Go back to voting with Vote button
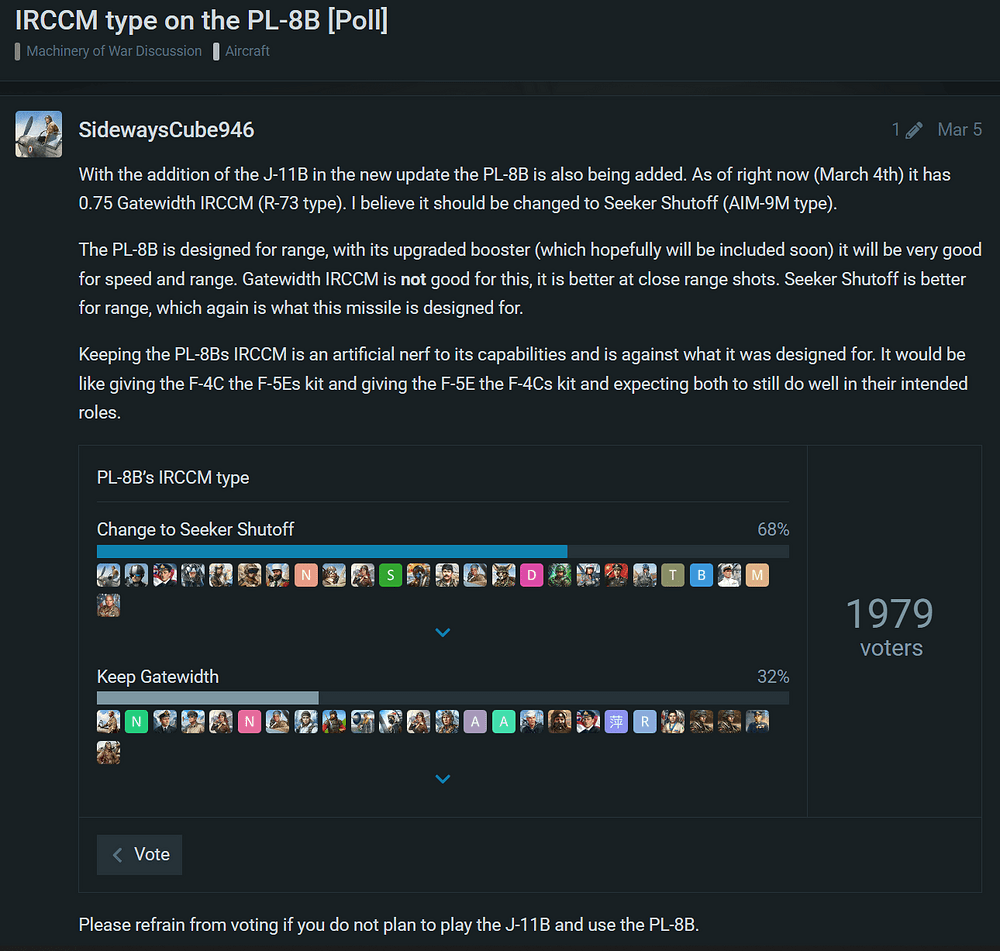This screenshot has width=1000, height=951. point(140,855)
